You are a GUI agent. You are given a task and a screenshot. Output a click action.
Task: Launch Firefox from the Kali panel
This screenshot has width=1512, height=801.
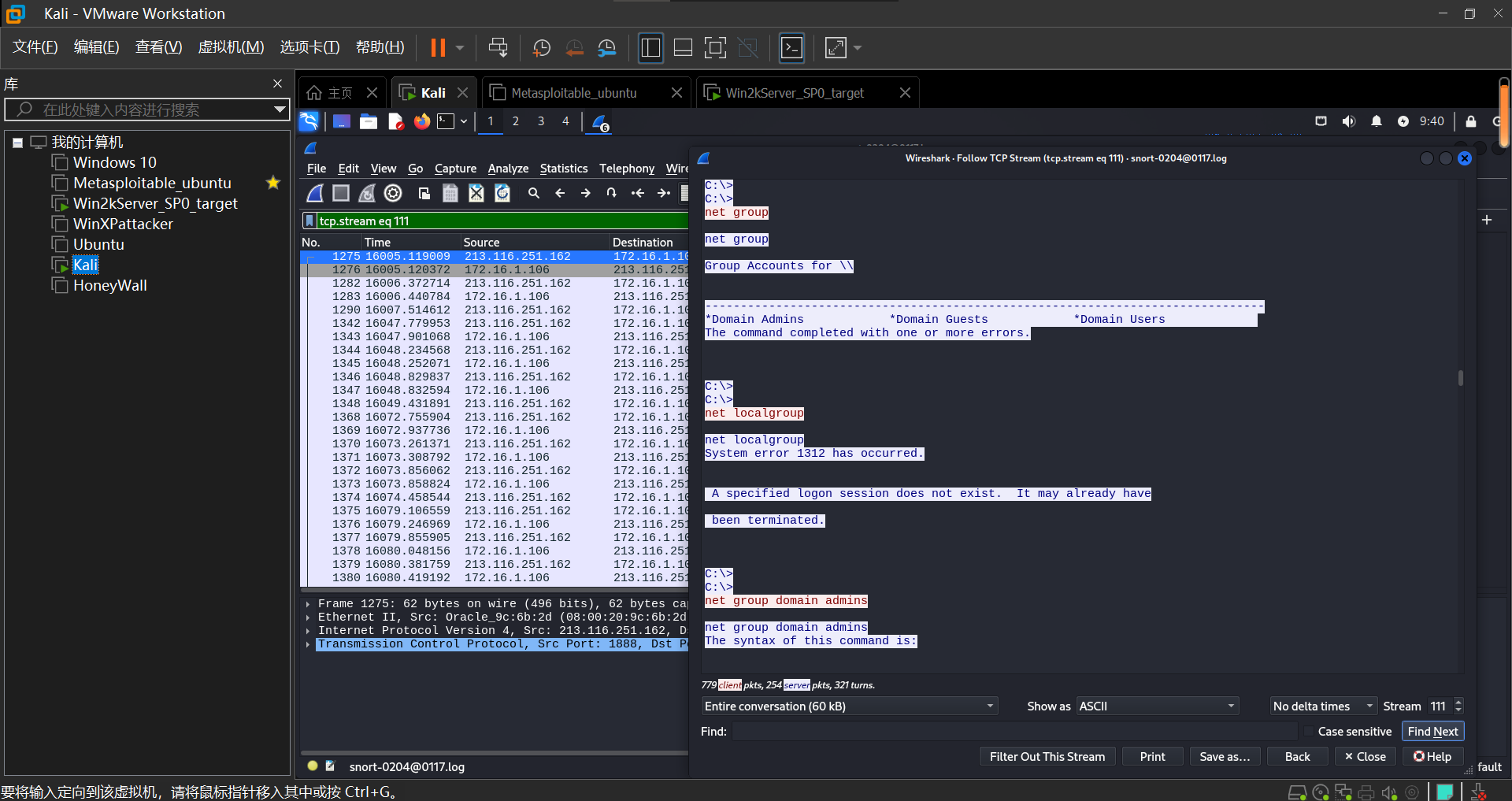(x=422, y=121)
